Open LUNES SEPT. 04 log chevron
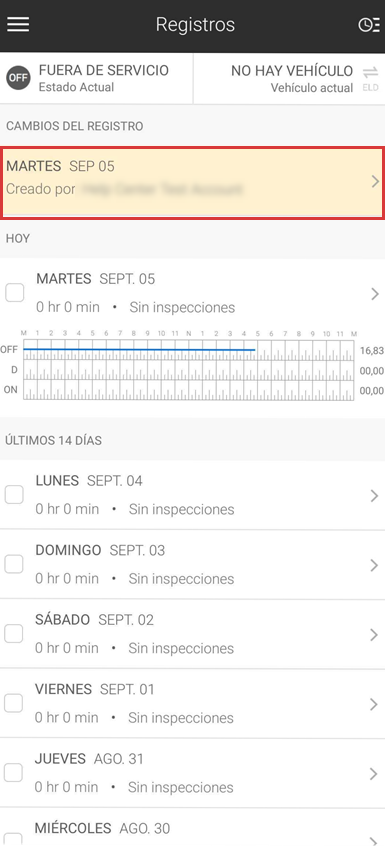The height and width of the screenshot is (847, 385). (374, 496)
